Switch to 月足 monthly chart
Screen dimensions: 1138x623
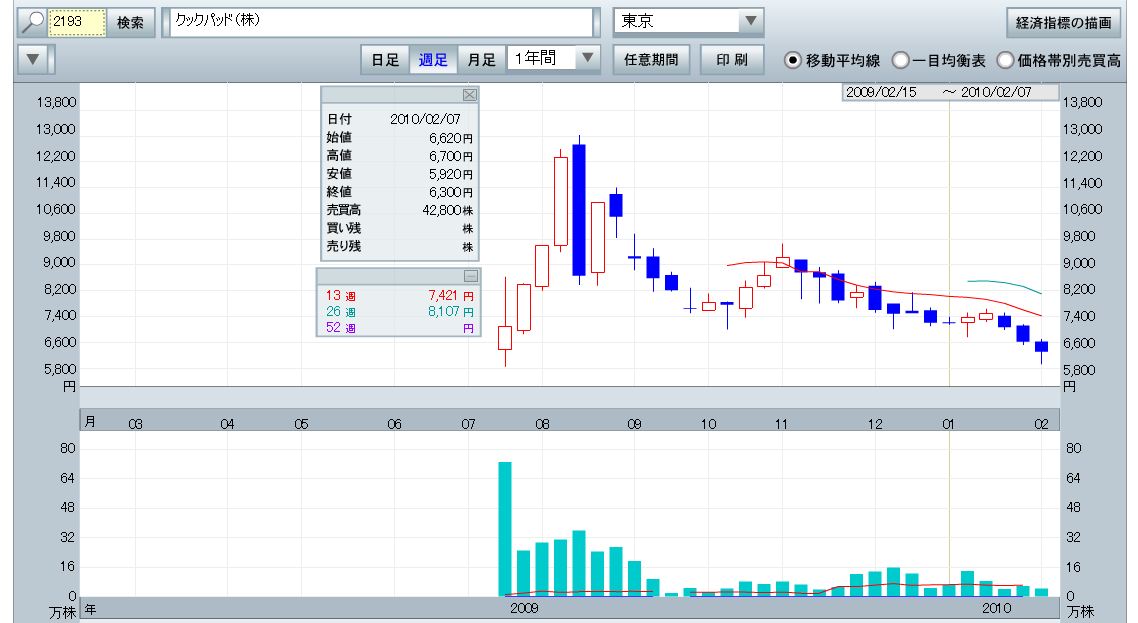[x=482, y=59]
